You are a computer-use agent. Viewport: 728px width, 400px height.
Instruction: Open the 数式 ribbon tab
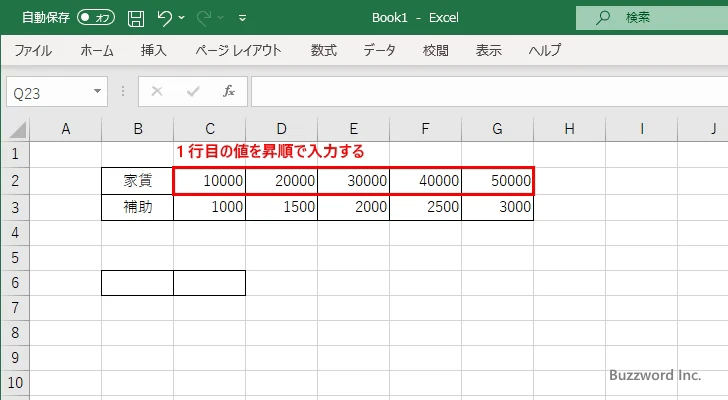[x=323, y=50]
